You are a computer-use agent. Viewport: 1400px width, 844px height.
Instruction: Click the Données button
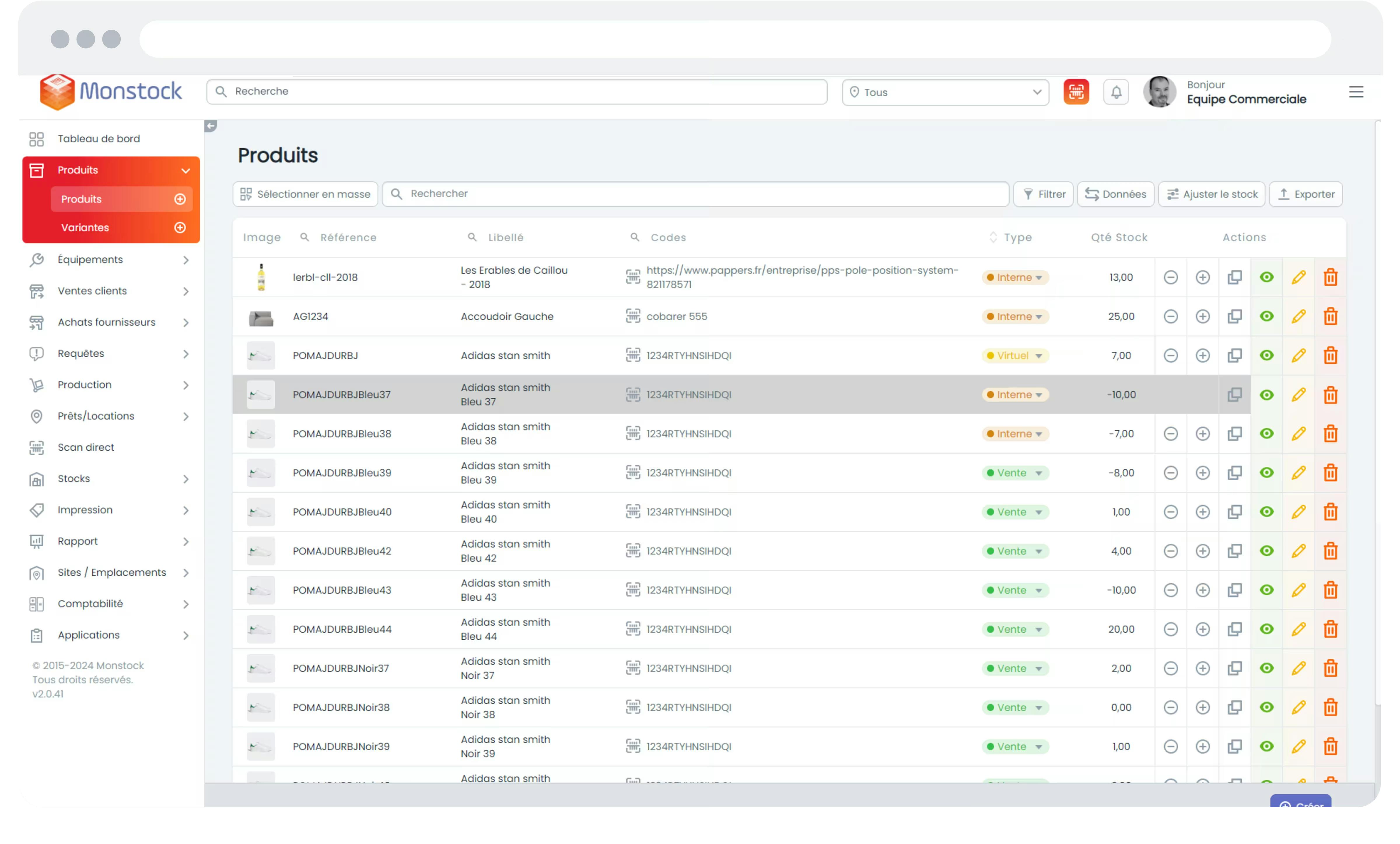[x=1115, y=194]
